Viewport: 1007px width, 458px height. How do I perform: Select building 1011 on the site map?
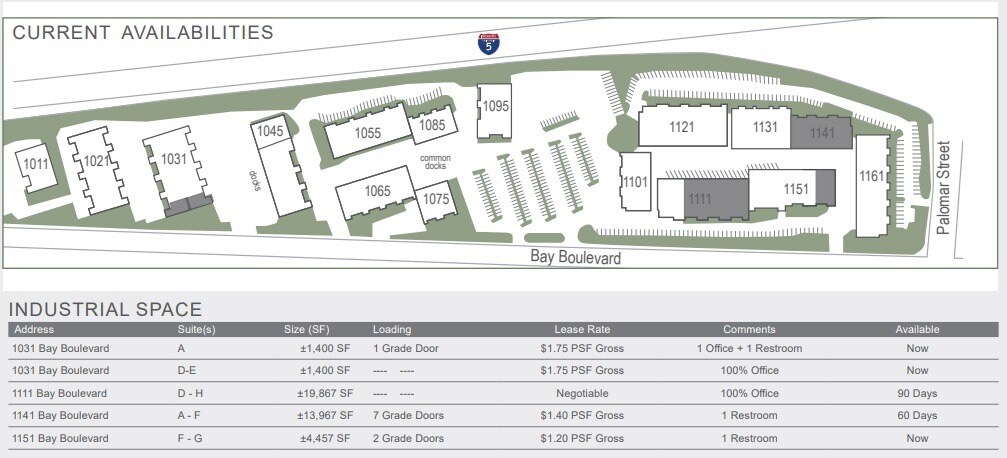click(37, 166)
